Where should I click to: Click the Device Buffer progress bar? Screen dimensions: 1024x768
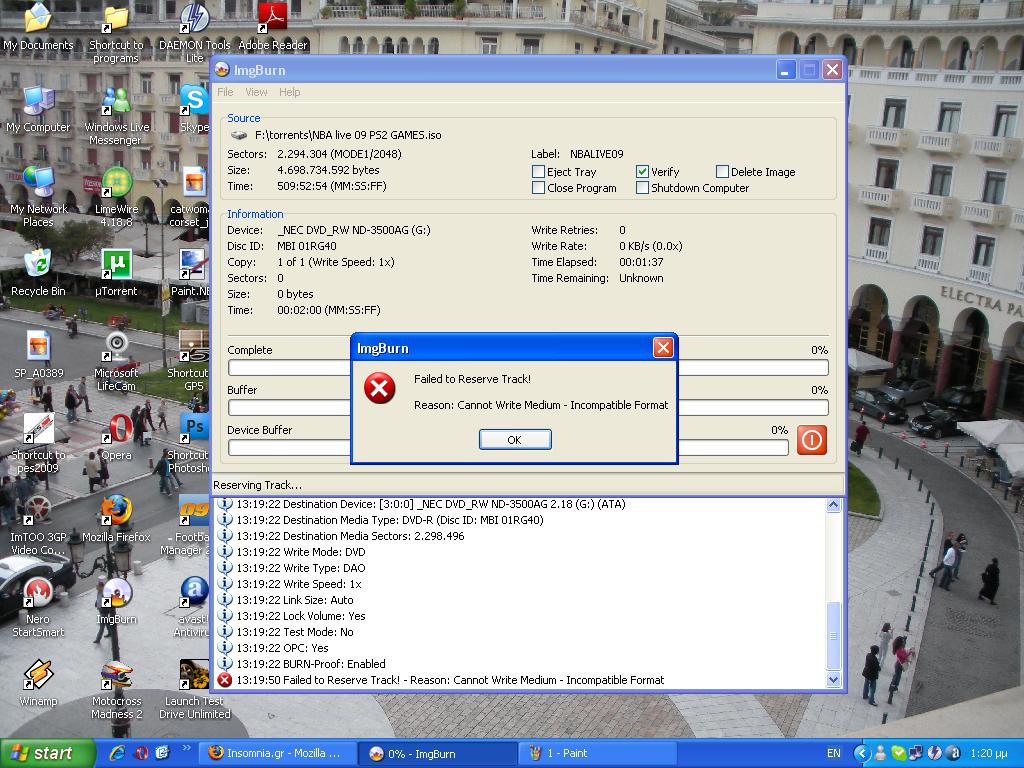pos(508,447)
